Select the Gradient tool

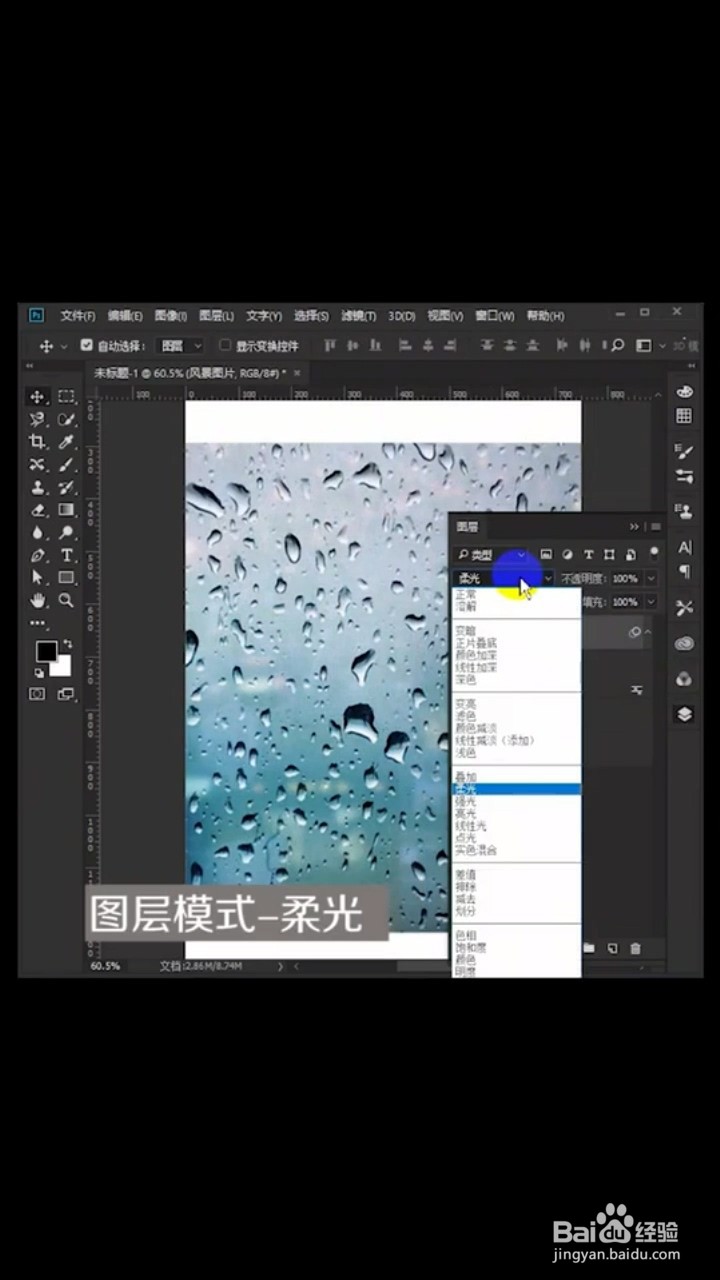coord(66,510)
